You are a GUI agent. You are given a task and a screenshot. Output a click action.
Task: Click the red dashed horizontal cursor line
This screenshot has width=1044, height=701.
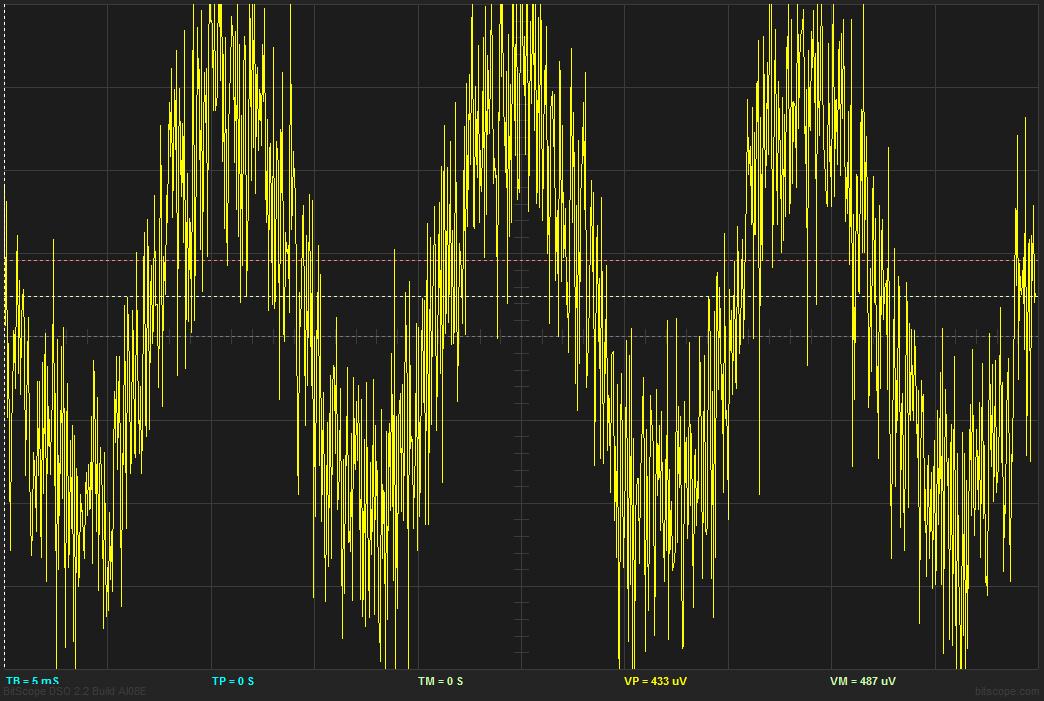(521, 260)
